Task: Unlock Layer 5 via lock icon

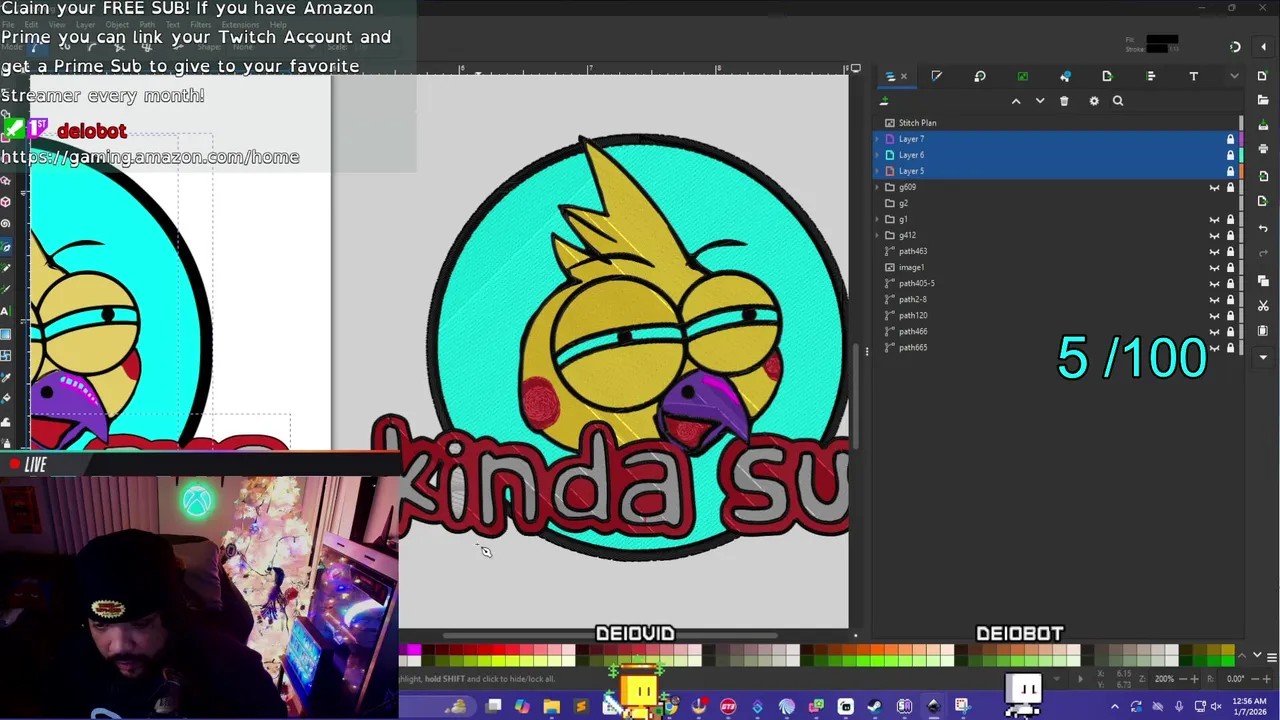Action: (x=1230, y=171)
